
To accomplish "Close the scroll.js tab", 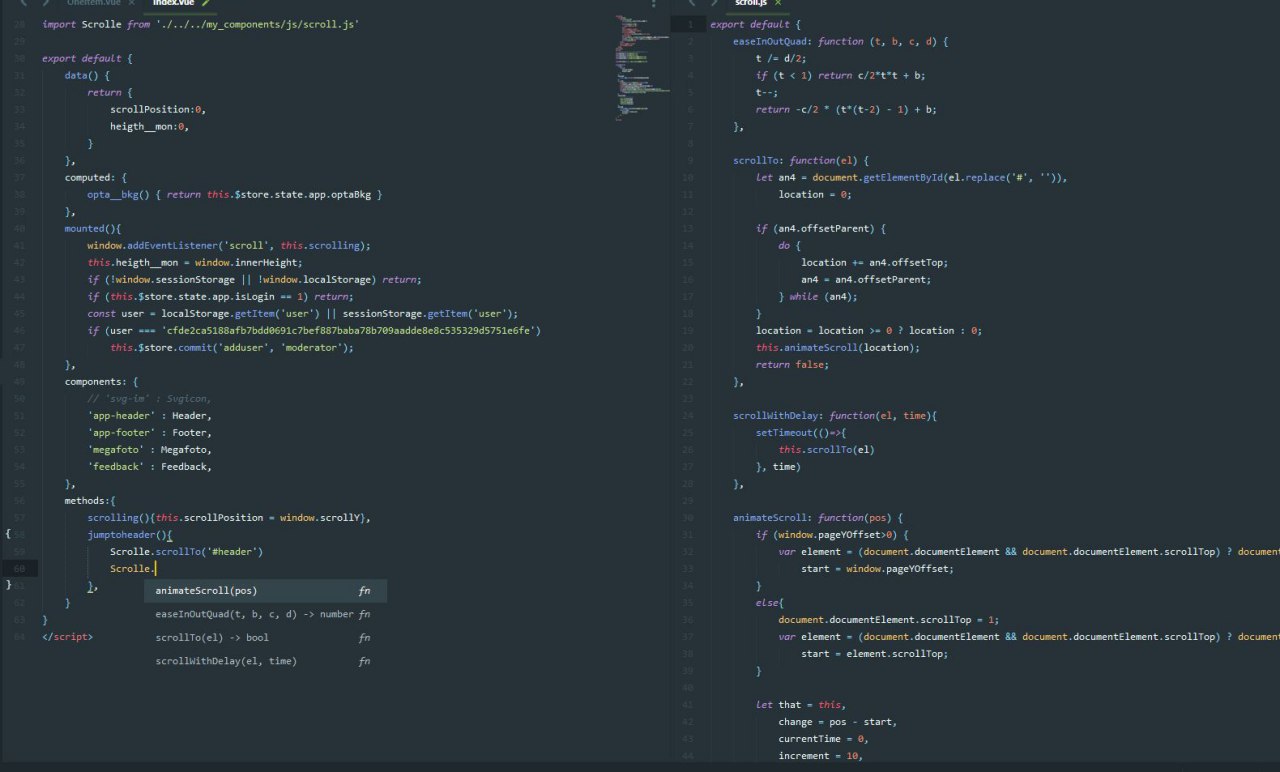I will 777,3.
